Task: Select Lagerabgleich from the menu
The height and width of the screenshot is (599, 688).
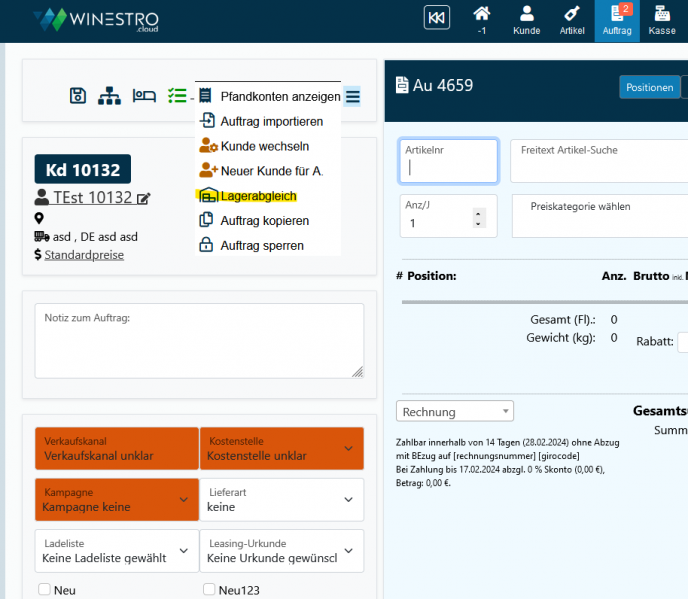Action: 258,196
